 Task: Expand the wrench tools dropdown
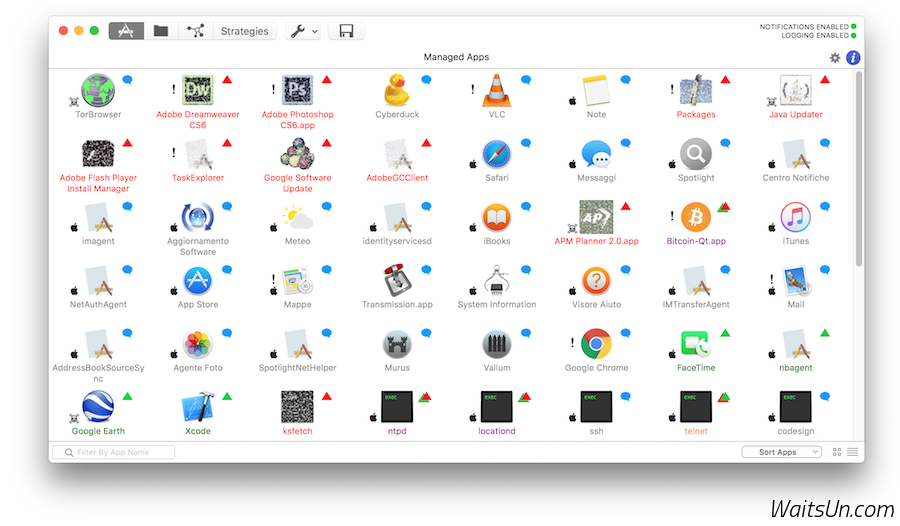point(303,31)
